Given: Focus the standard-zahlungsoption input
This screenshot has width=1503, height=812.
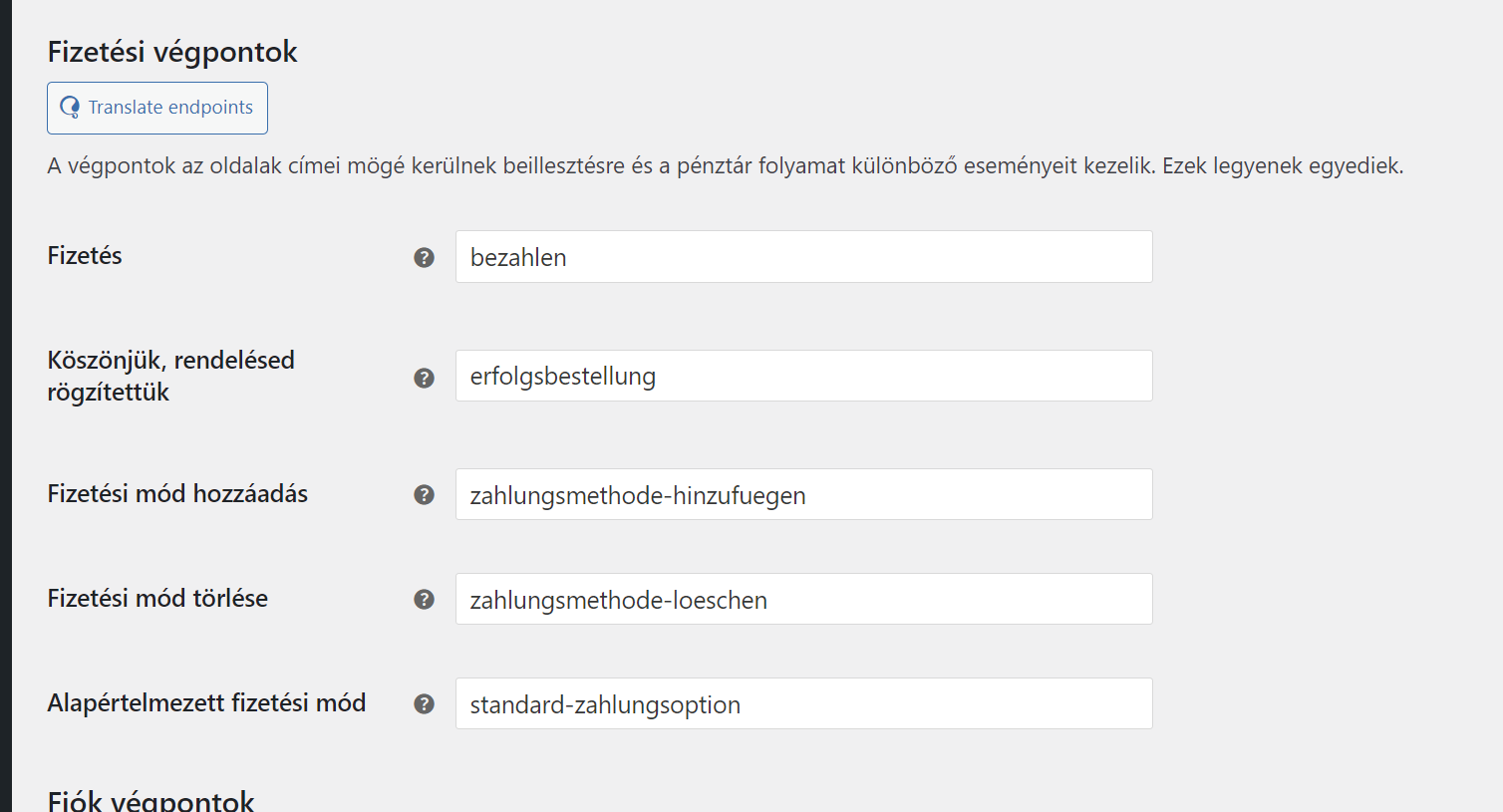Looking at the screenshot, I should click(803, 703).
